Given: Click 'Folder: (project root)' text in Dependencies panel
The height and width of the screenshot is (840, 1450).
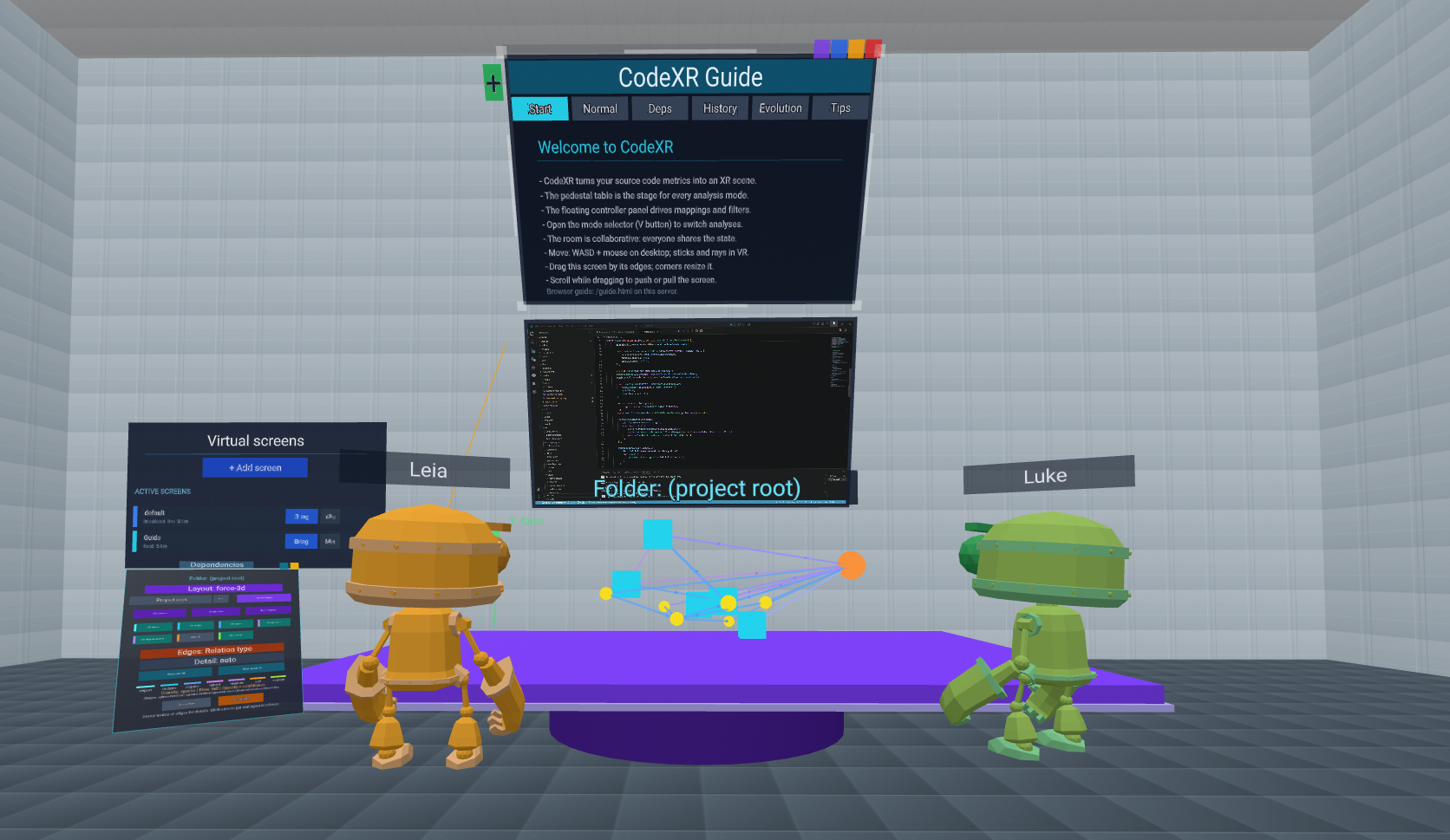Looking at the screenshot, I should [x=216, y=578].
